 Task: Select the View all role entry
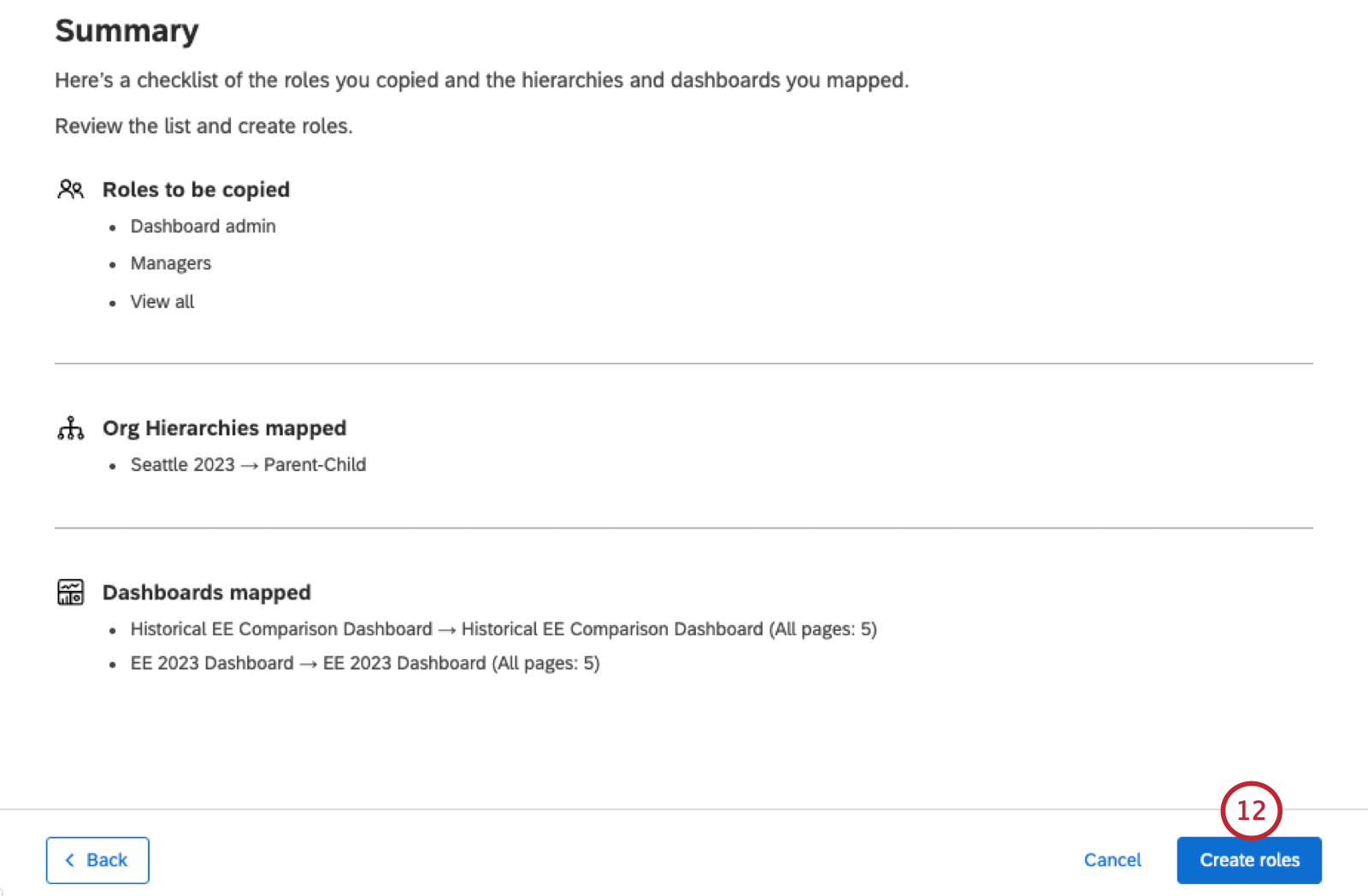coord(162,302)
